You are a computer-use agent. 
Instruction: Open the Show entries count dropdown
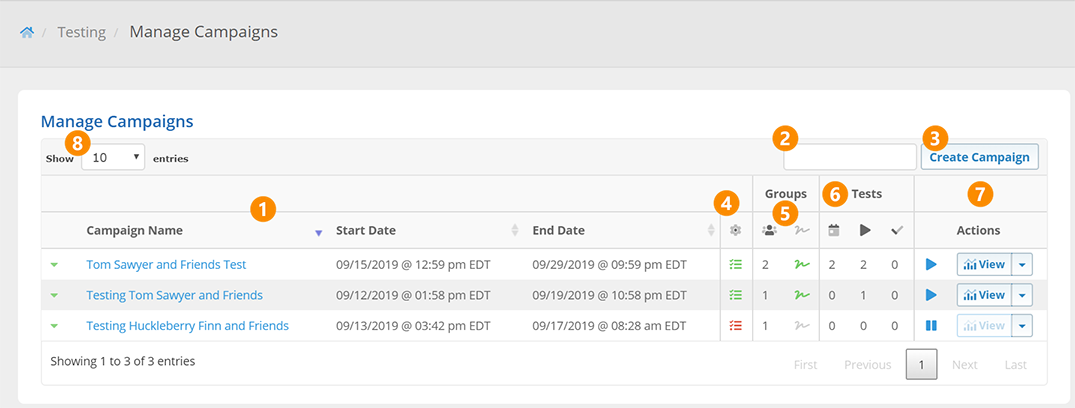(113, 158)
